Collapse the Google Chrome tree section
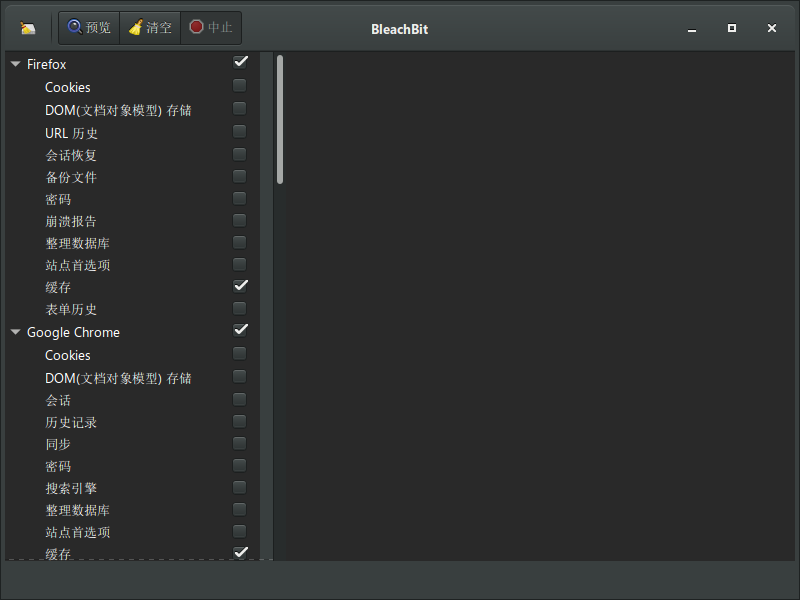This screenshot has height=600, width=800. pos(15,333)
